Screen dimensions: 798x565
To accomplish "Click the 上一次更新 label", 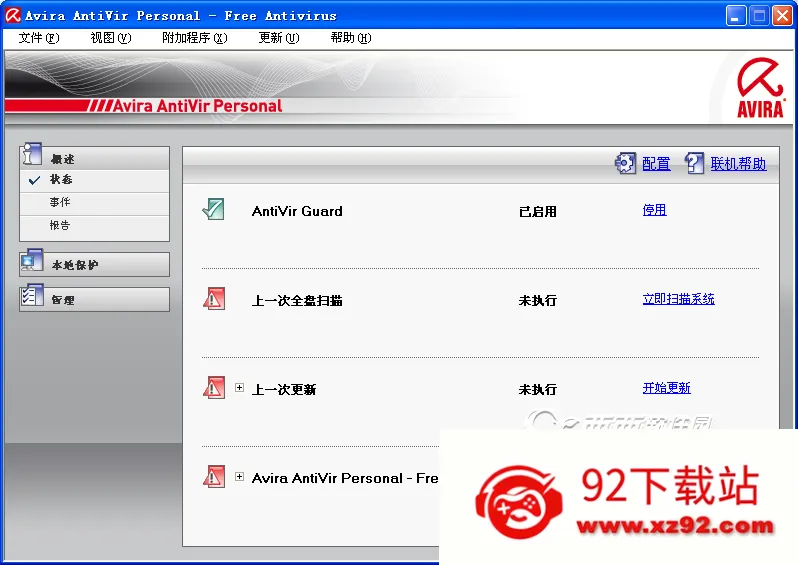I will (x=284, y=390).
